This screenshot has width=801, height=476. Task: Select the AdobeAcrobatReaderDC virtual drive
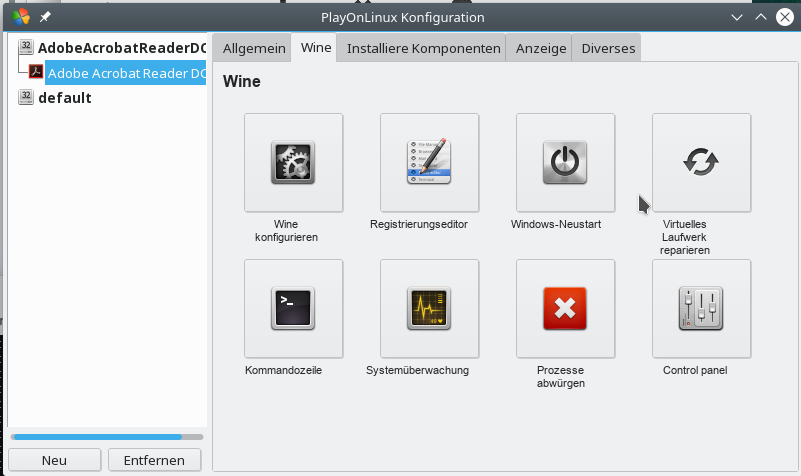click(122, 47)
